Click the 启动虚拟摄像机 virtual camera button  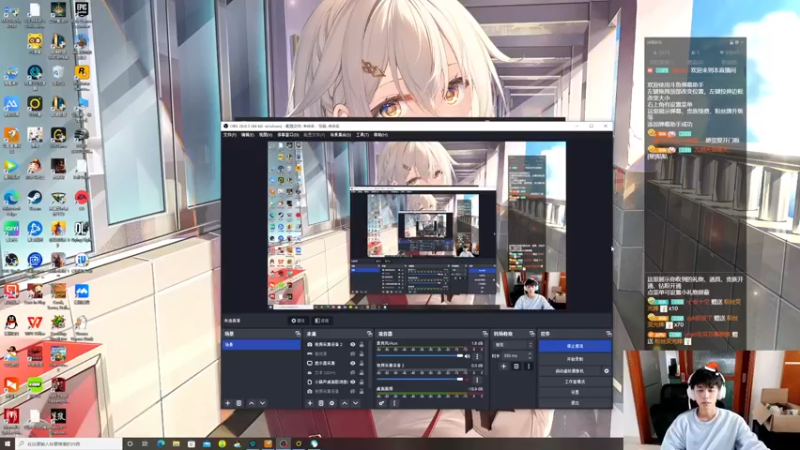570,371
